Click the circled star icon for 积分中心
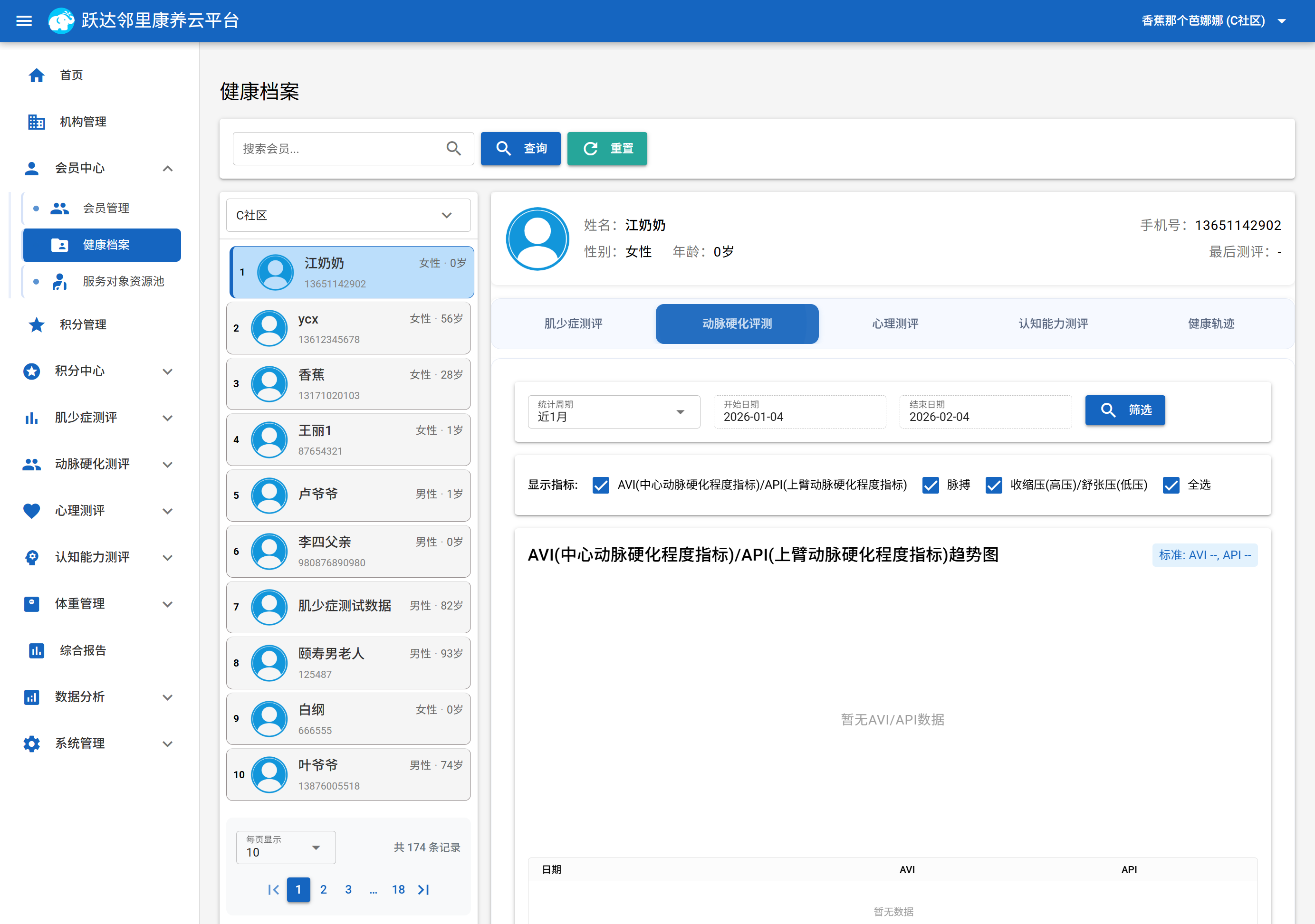Image resolution: width=1315 pixels, height=924 pixels. 31,371
